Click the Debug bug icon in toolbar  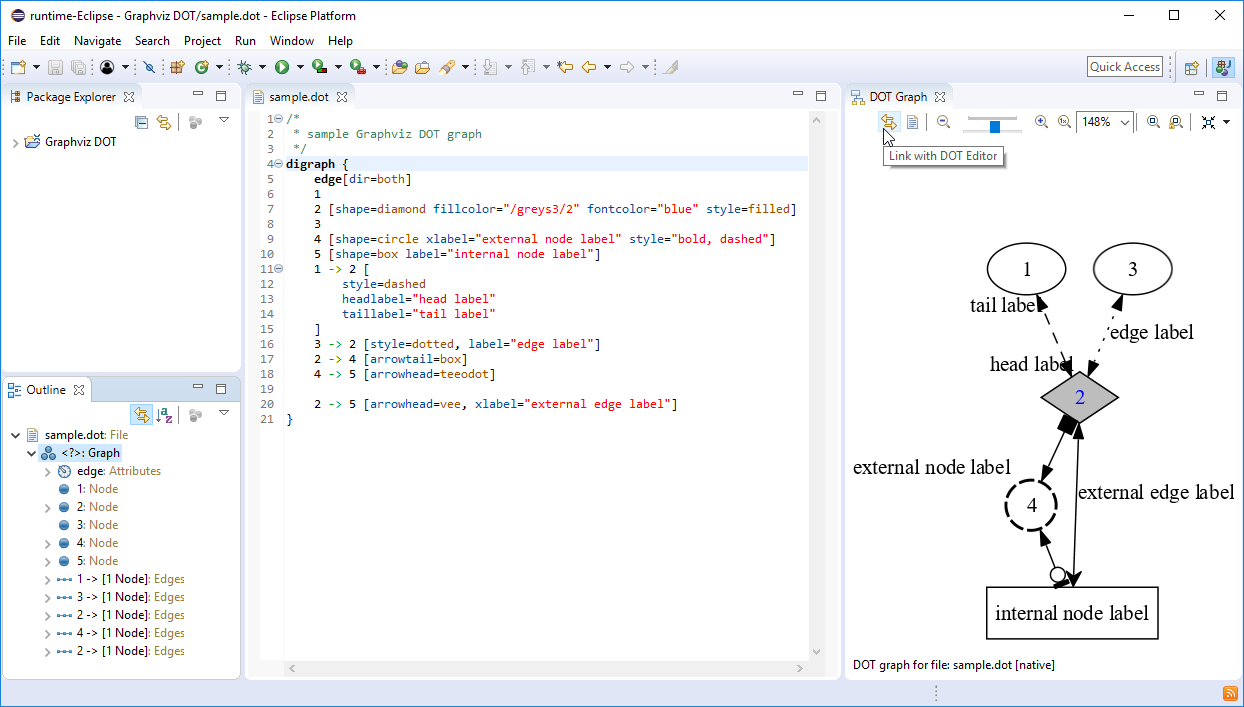tap(243, 67)
